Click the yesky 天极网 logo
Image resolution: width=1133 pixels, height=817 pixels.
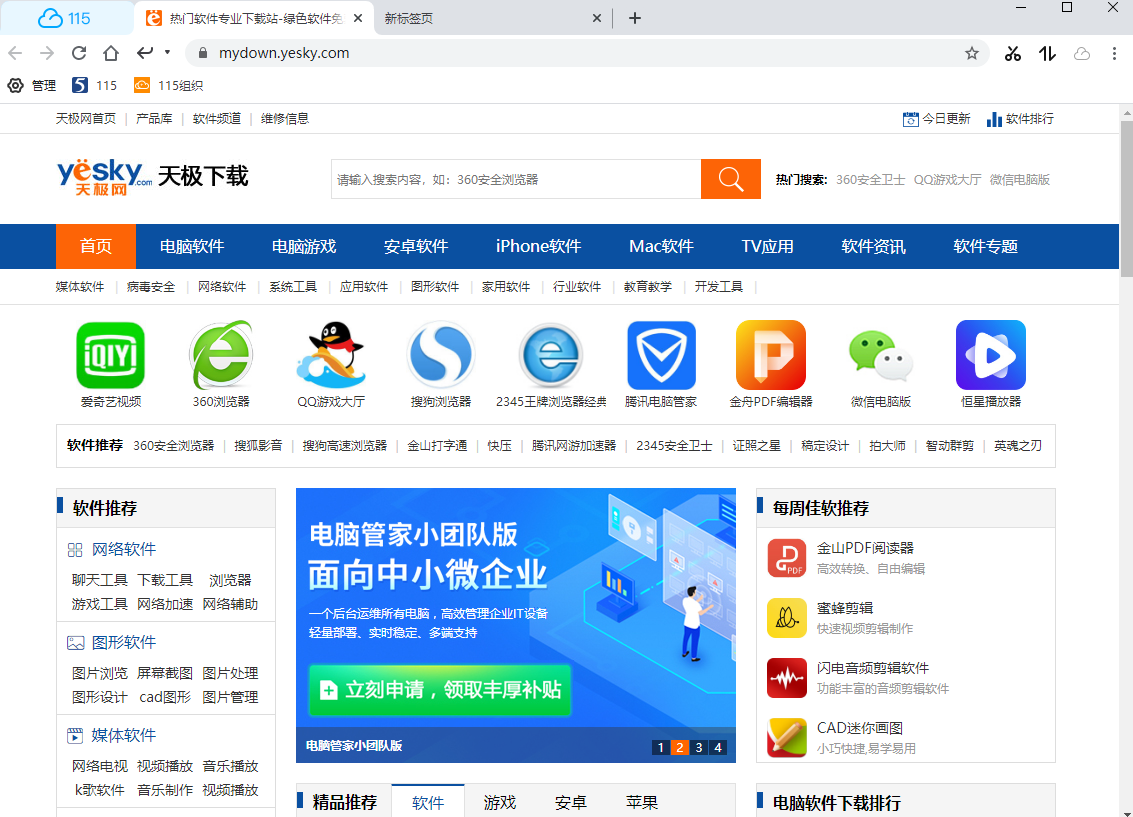(x=153, y=177)
